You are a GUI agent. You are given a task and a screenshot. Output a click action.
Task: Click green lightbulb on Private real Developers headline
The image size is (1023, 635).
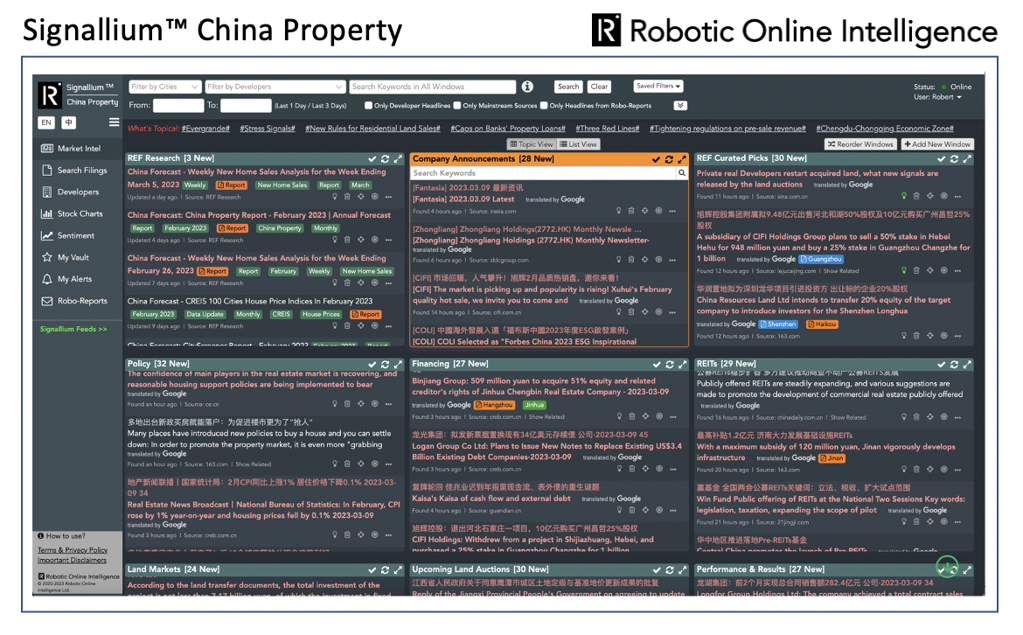(904, 196)
